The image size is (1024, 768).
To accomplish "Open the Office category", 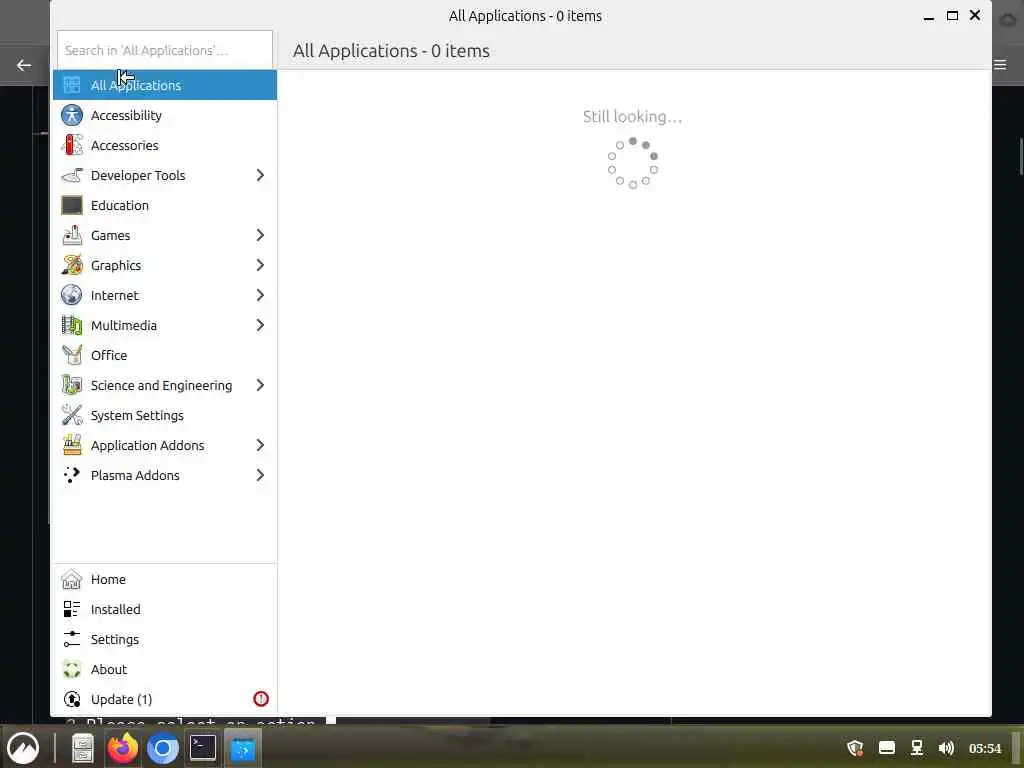I will pos(165,355).
